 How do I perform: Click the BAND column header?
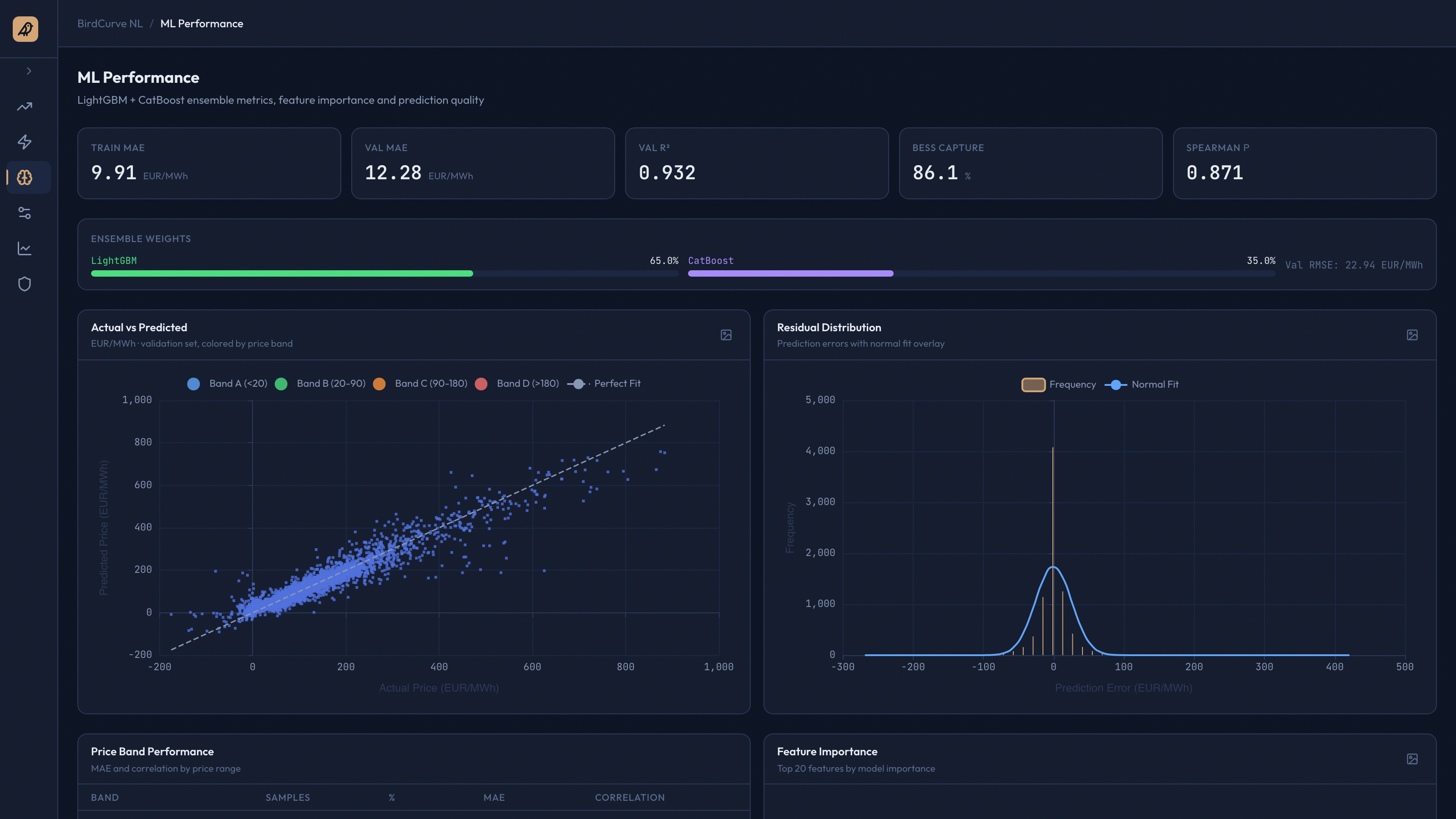tap(105, 798)
